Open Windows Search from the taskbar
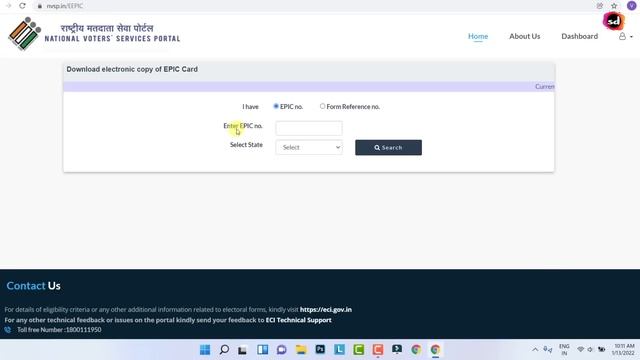 pos(224,349)
